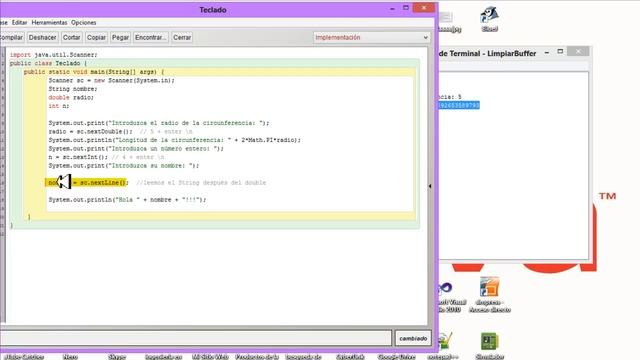Click the 'public static void main' line
640x360 pixels.
(x=93, y=72)
